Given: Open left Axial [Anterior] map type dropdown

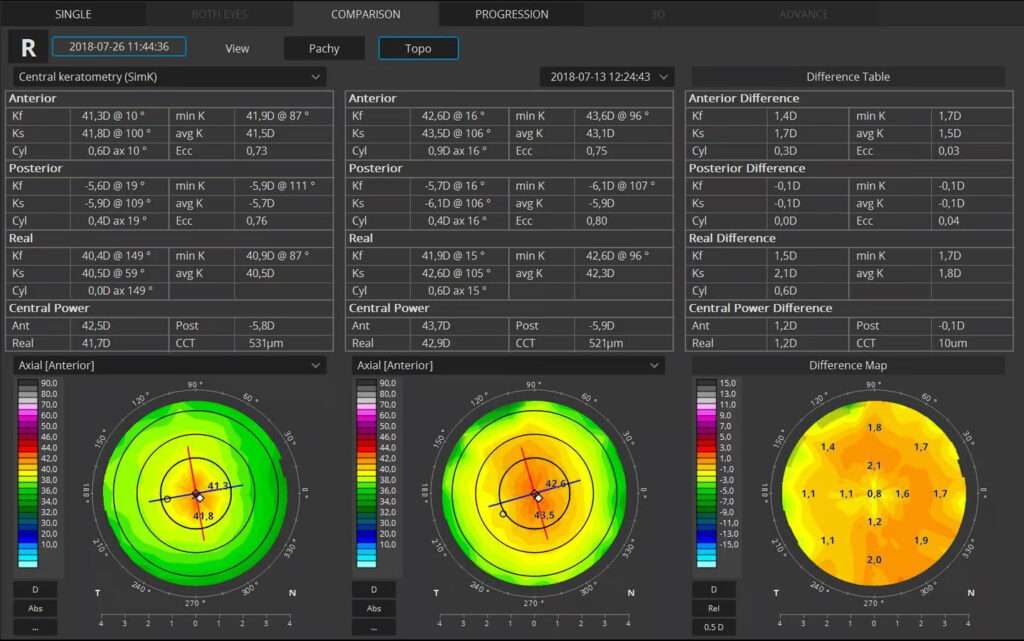Looking at the screenshot, I should (169, 366).
